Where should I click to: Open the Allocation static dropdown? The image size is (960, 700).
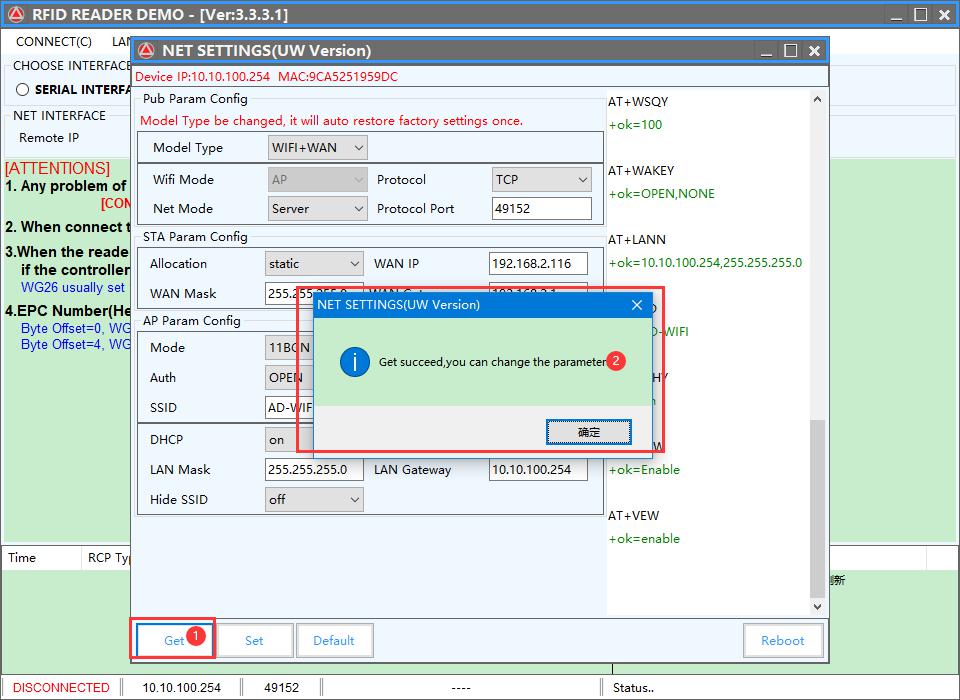[314, 264]
